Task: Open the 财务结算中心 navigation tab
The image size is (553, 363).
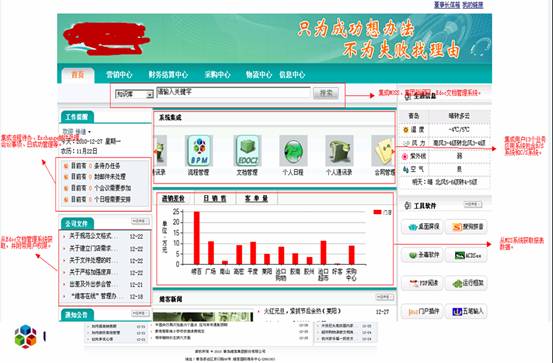Action: [168, 75]
